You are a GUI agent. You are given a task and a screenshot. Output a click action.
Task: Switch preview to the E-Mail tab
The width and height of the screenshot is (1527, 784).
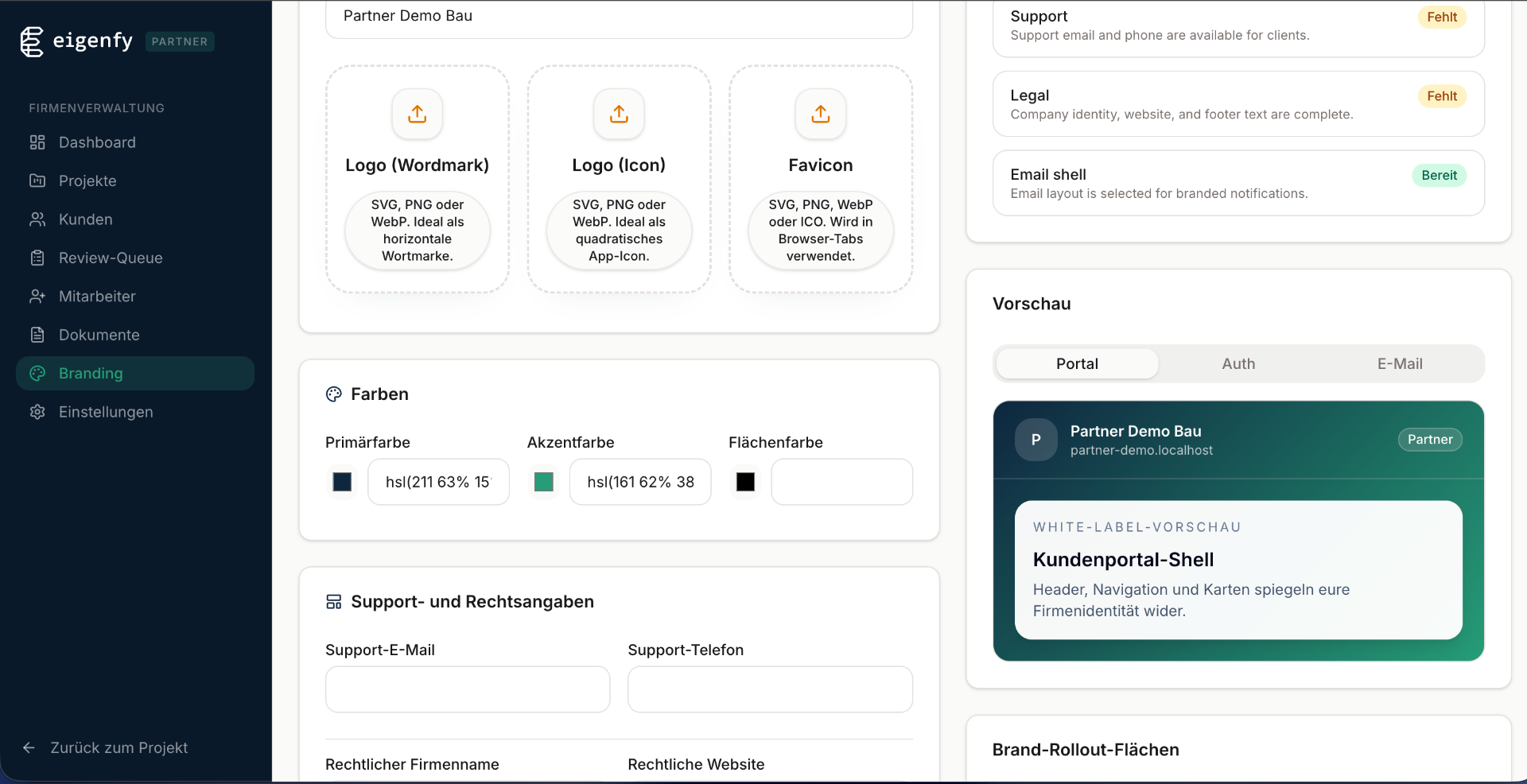[1399, 364]
